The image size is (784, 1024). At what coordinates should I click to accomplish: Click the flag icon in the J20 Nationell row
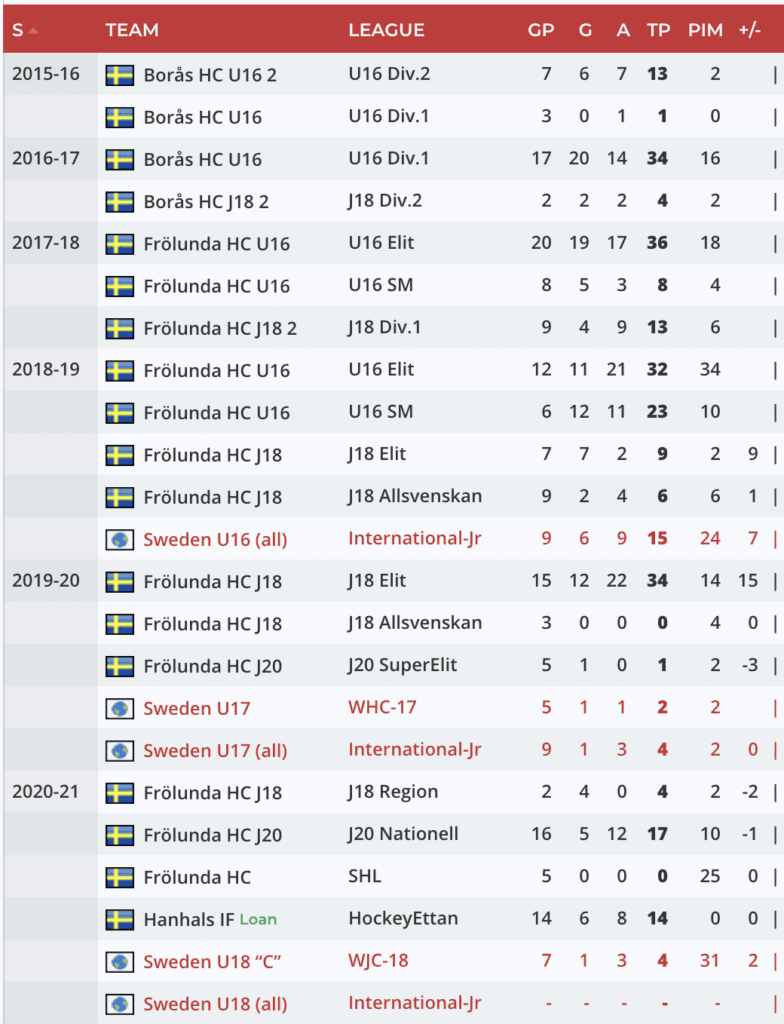click(x=120, y=835)
